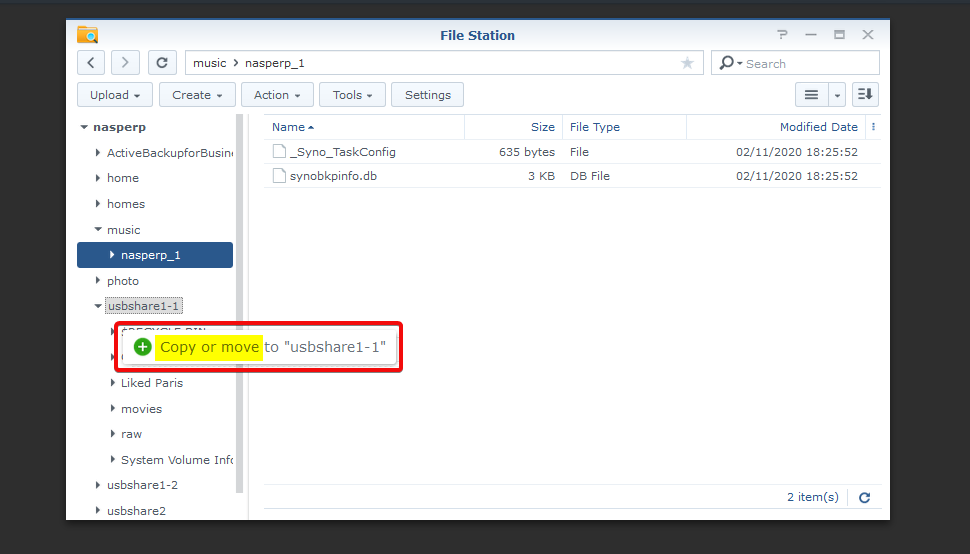Select the usbshare2 tree item
The image size is (970, 554).
coord(136,511)
